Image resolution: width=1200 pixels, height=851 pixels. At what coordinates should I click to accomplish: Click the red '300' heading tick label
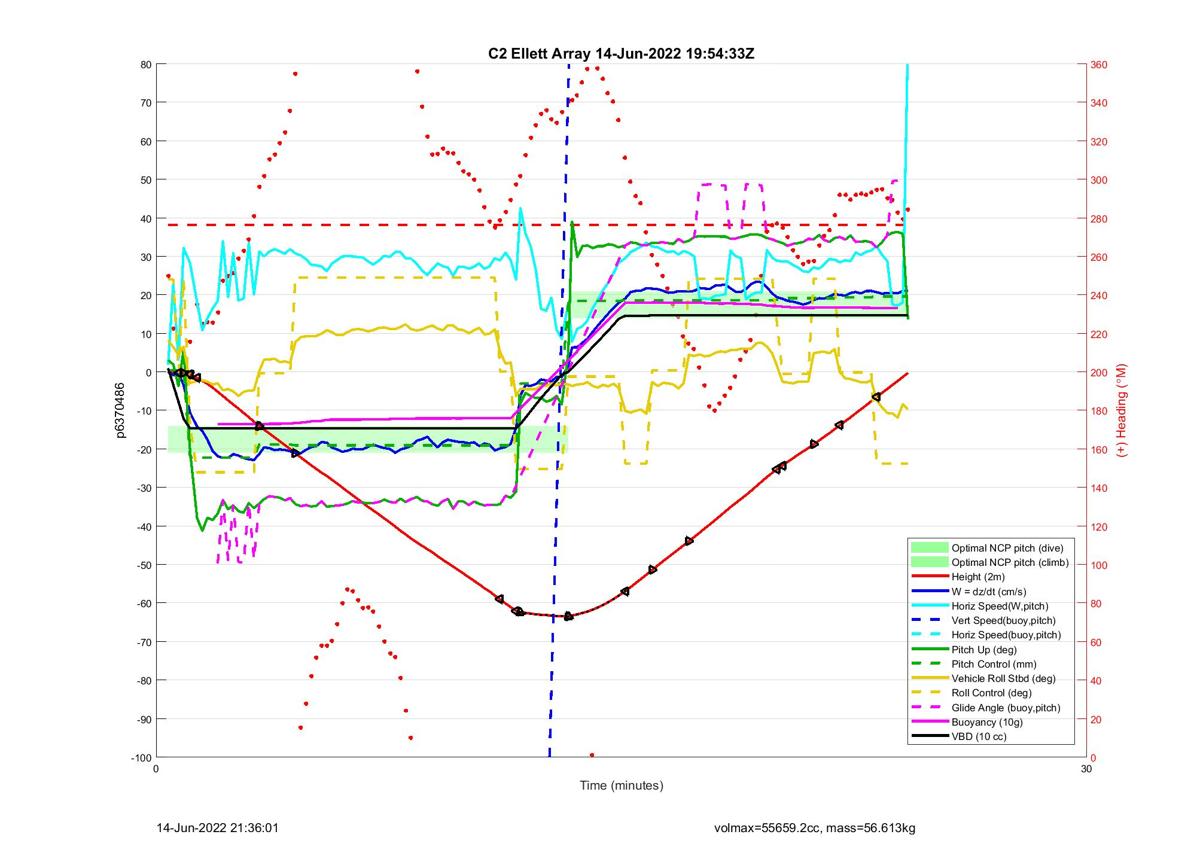1101,180
